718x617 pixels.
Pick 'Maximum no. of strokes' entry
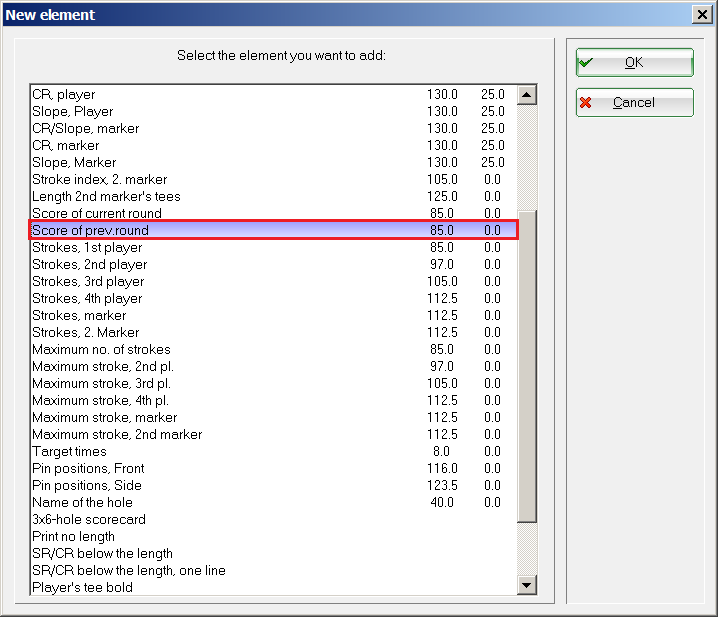pos(101,350)
